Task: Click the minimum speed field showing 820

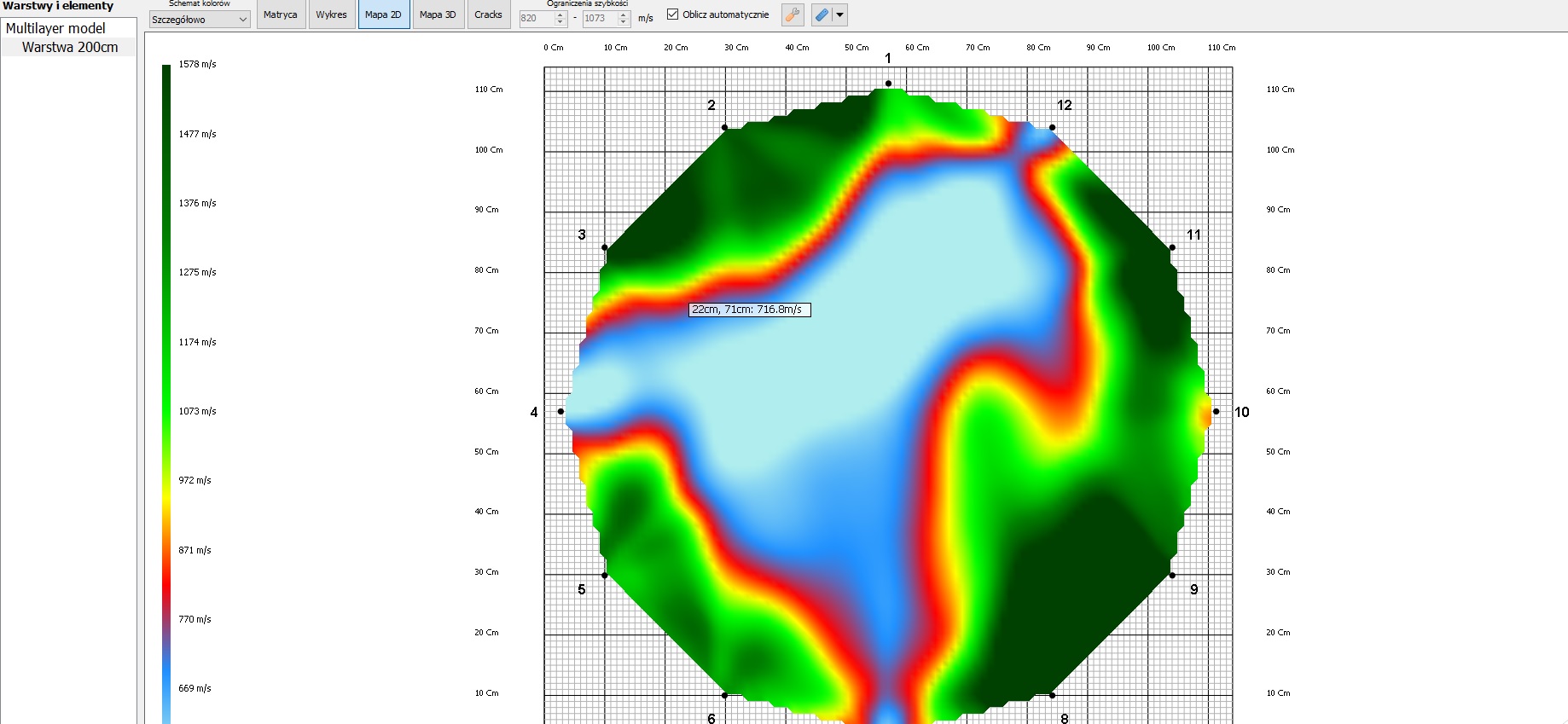Action: point(536,18)
